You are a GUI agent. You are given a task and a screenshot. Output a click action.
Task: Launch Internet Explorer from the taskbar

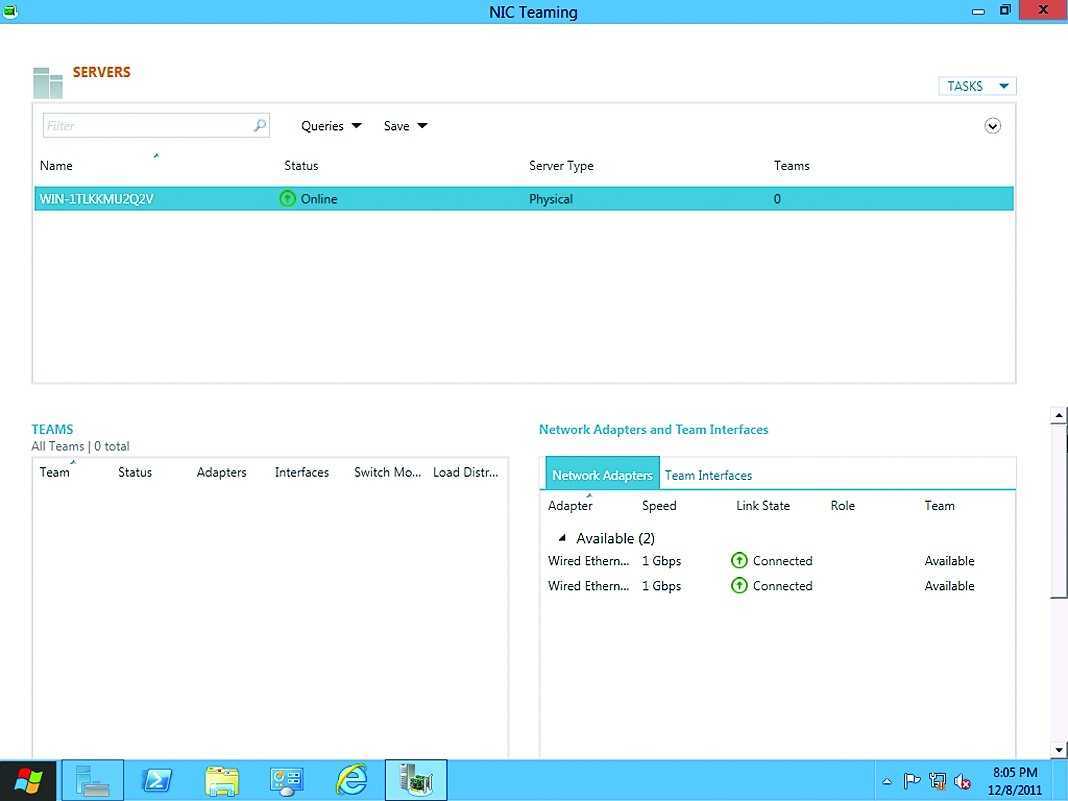pyautogui.click(x=351, y=780)
